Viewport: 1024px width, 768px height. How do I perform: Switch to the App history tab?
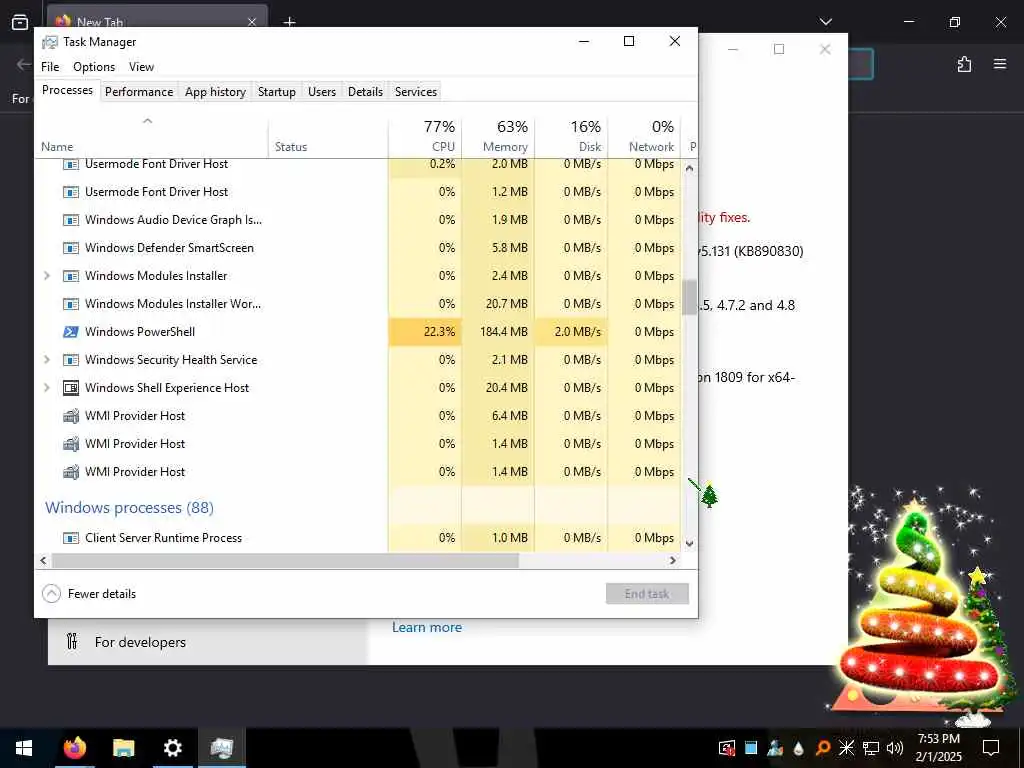pos(216,92)
